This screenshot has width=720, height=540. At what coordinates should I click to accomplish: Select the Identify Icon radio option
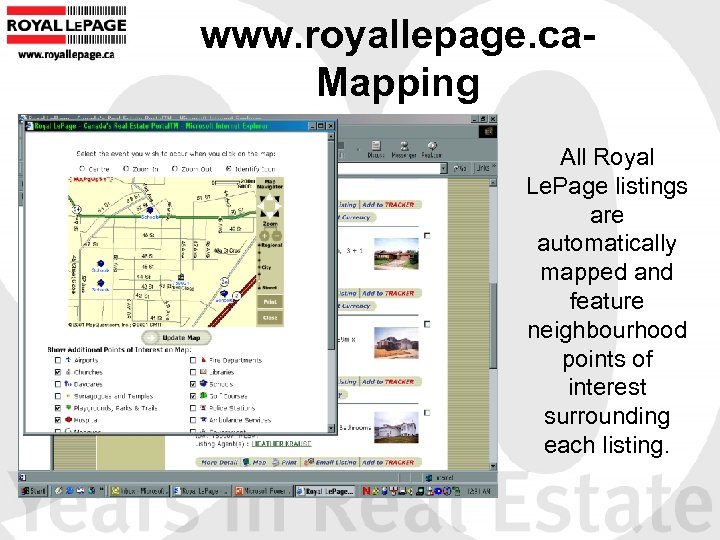coord(228,169)
